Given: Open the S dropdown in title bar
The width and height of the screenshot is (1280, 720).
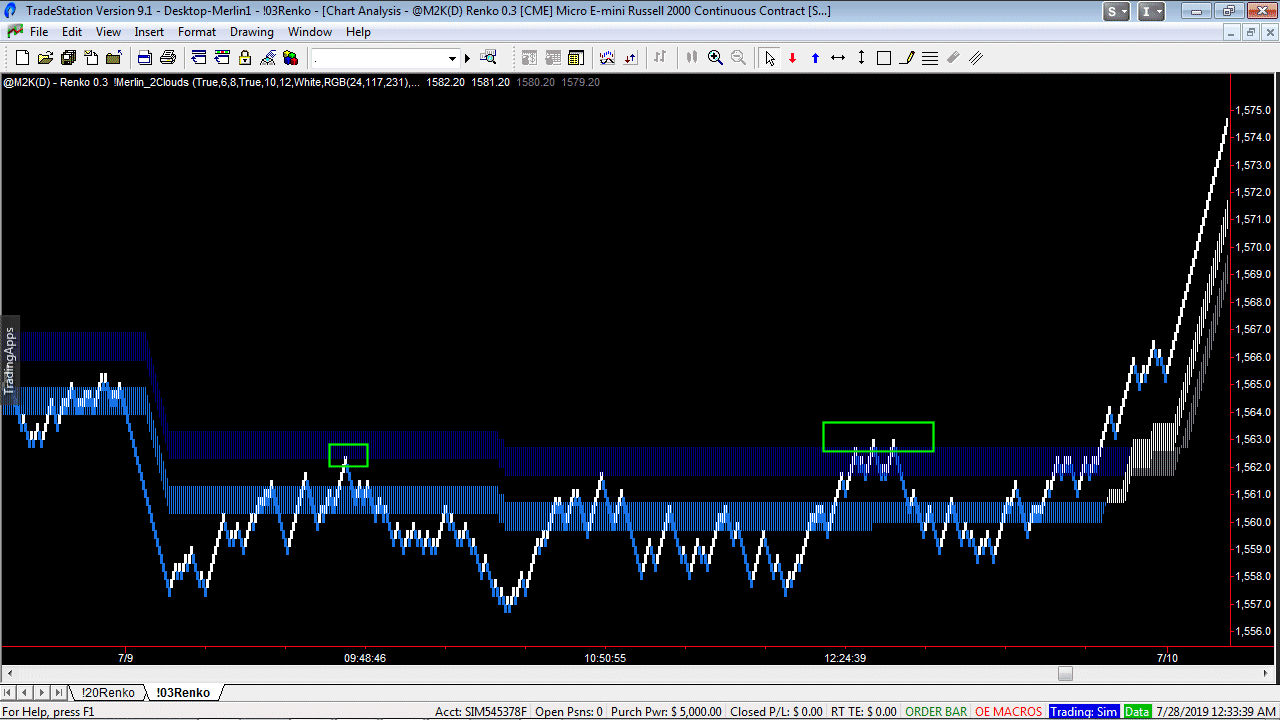Looking at the screenshot, I should point(1117,11).
